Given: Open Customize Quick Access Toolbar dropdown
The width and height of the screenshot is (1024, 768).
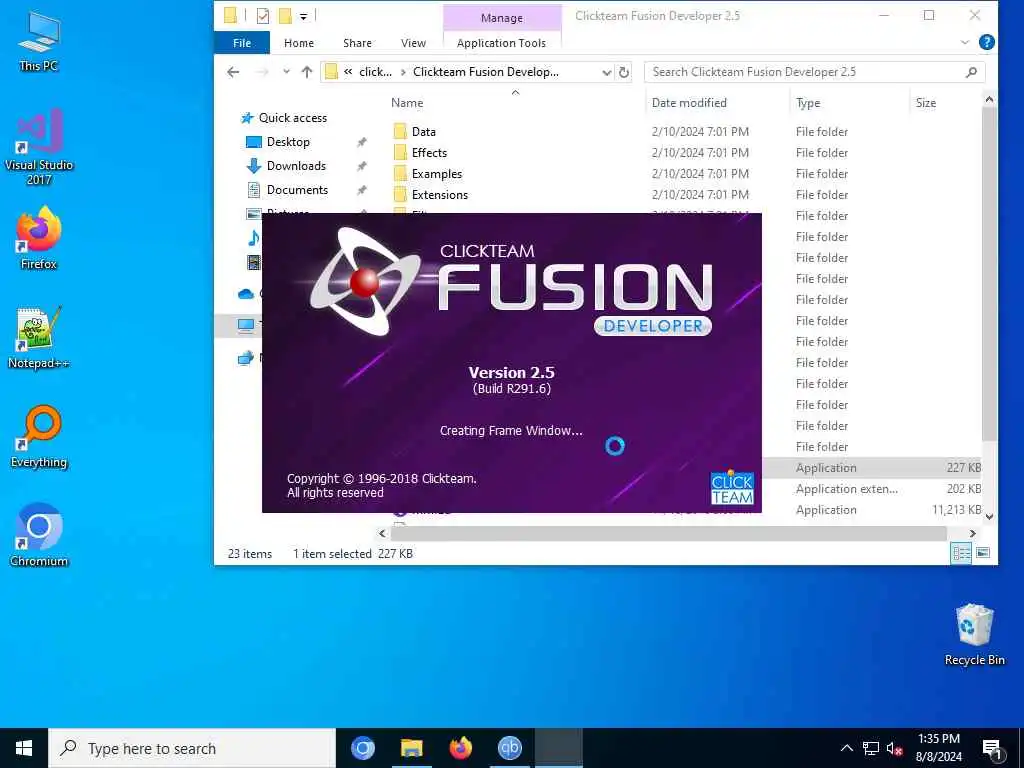Looking at the screenshot, I should [304, 16].
